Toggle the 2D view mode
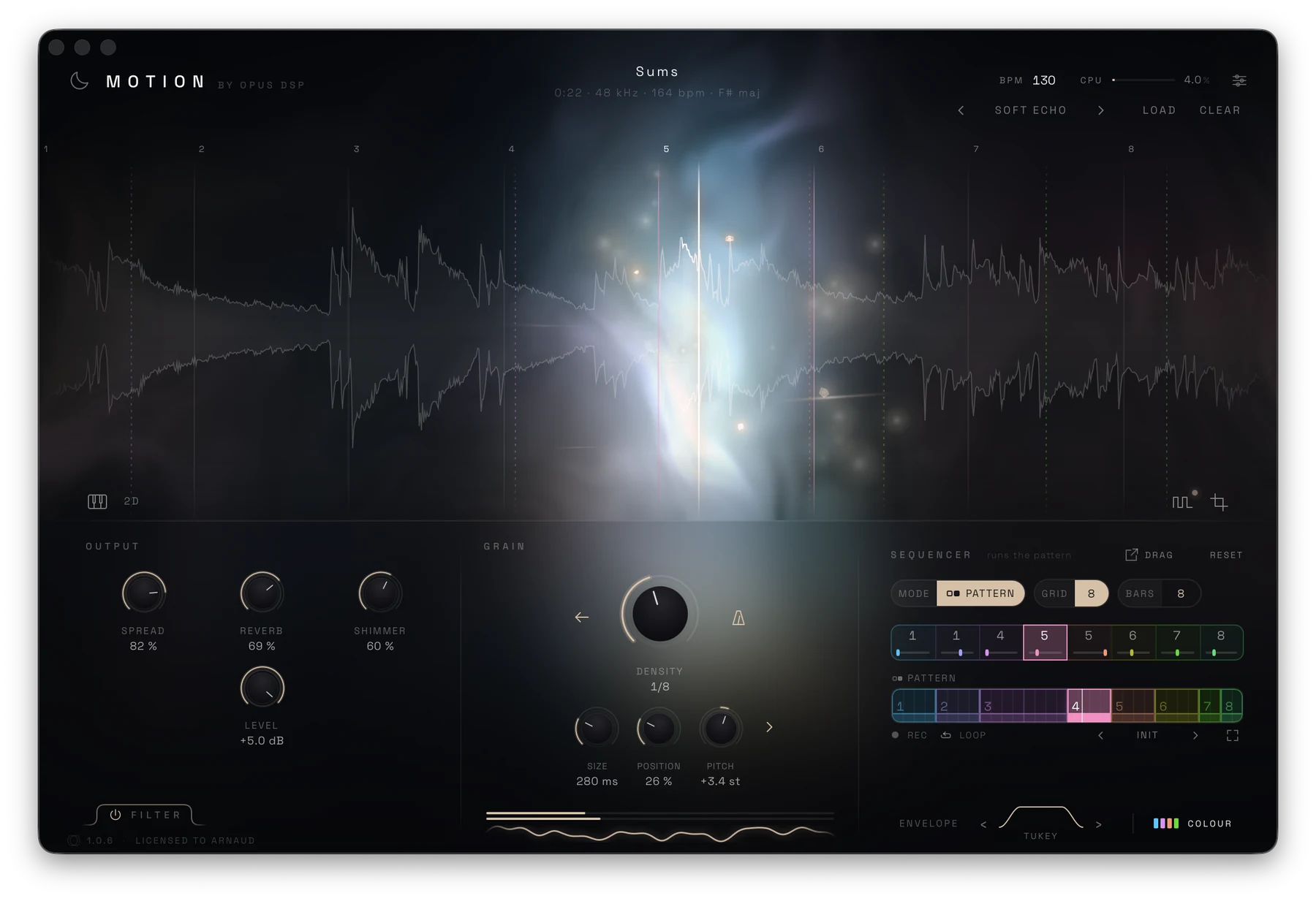The height and width of the screenshot is (901, 1316). (x=131, y=501)
